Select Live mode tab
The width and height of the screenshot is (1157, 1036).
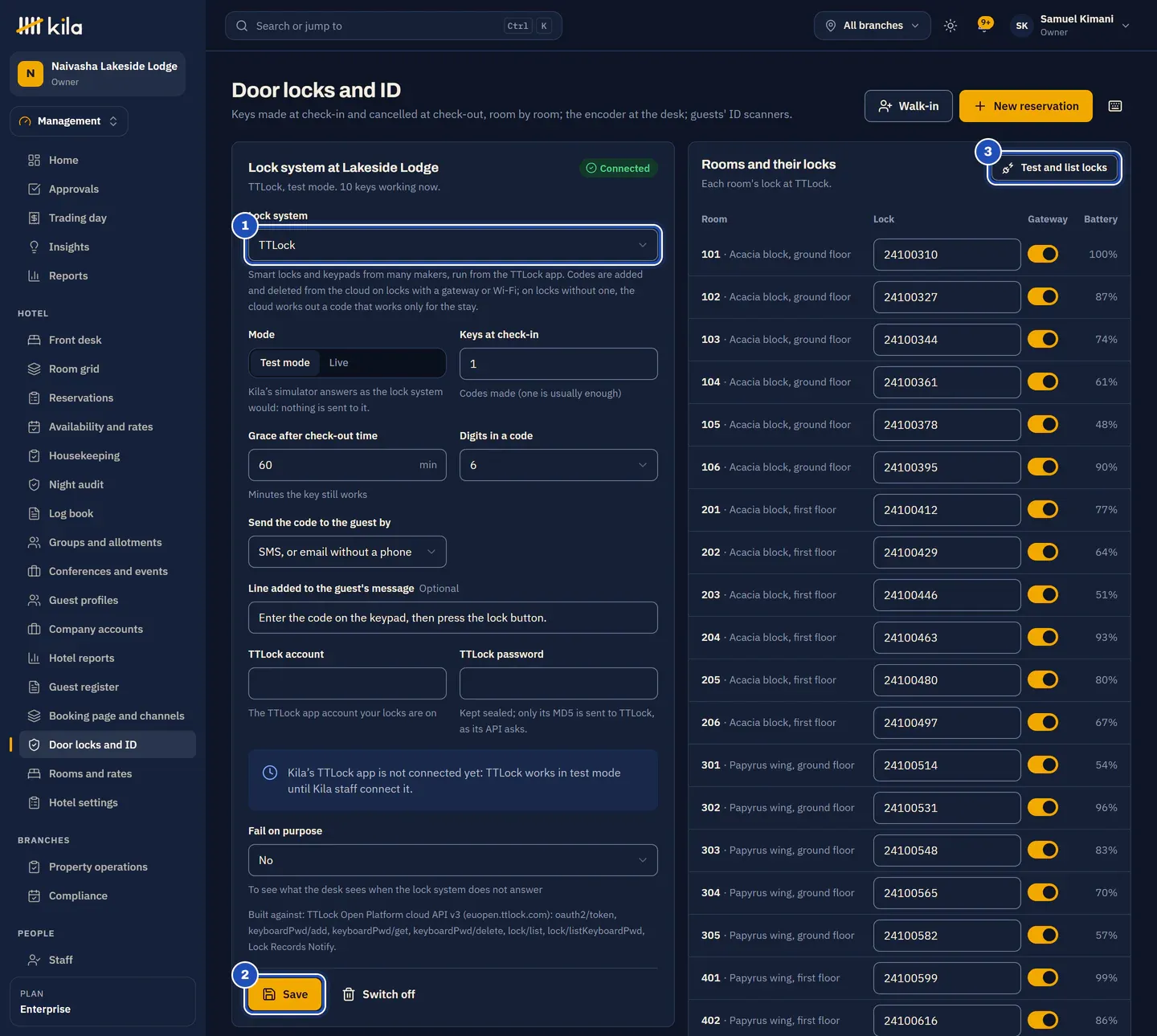tap(339, 363)
